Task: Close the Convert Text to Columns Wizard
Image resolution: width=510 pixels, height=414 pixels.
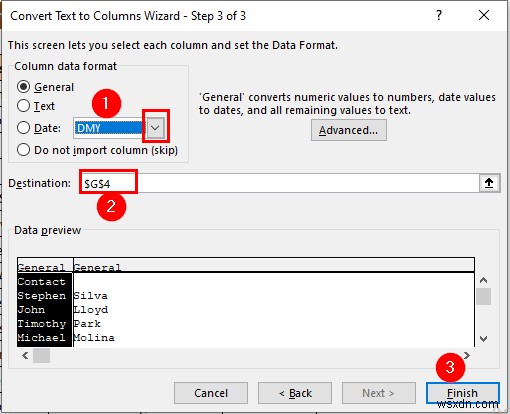Action: tap(484, 15)
